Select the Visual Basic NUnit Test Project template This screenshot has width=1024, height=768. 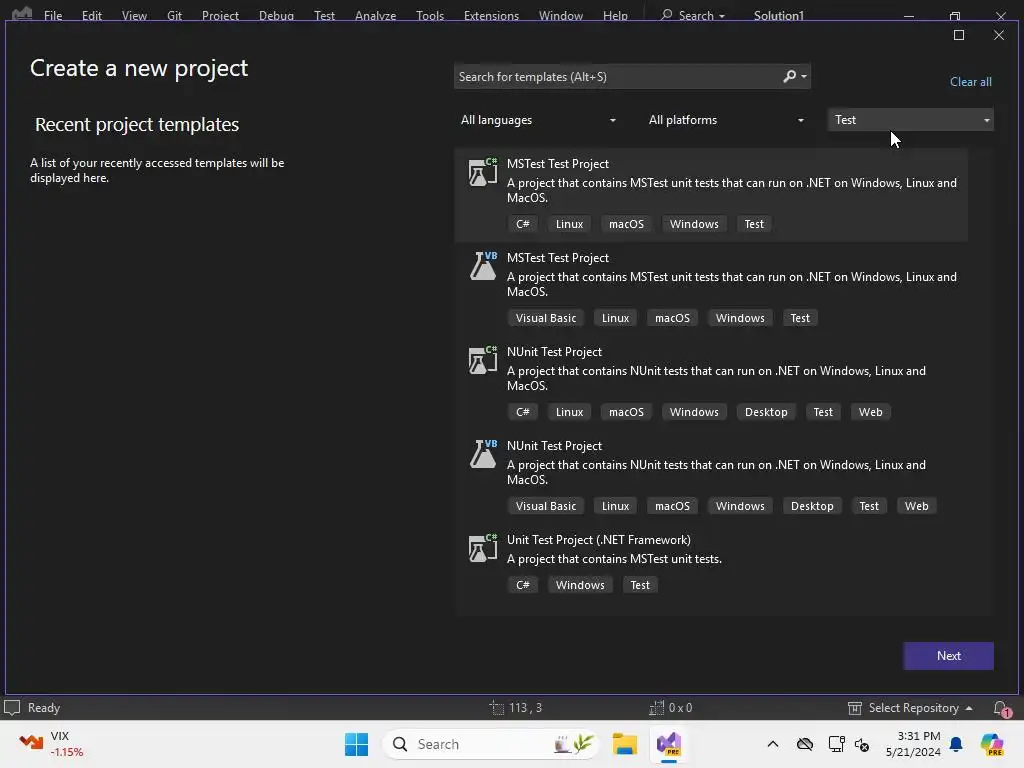(711, 476)
